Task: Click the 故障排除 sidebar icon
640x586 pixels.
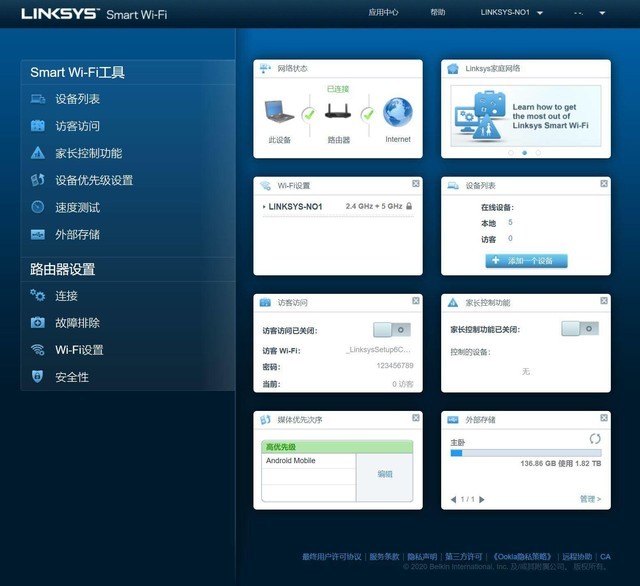Action: pos(38,323)
